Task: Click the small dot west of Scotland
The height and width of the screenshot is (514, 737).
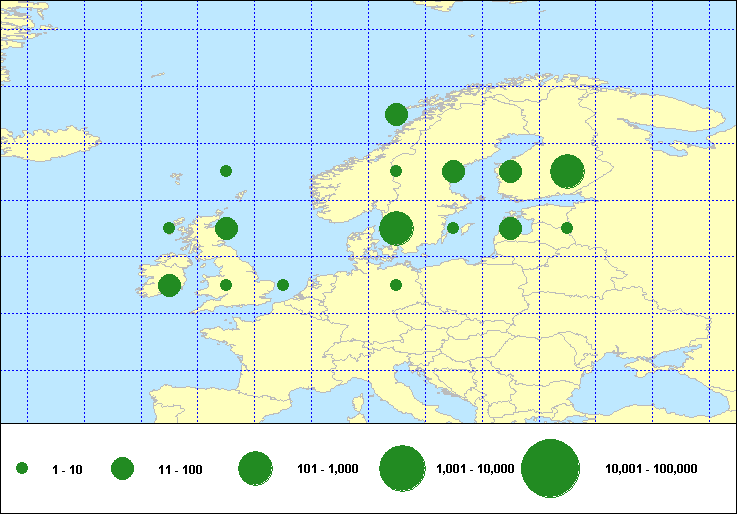Action: coord(169,228)
